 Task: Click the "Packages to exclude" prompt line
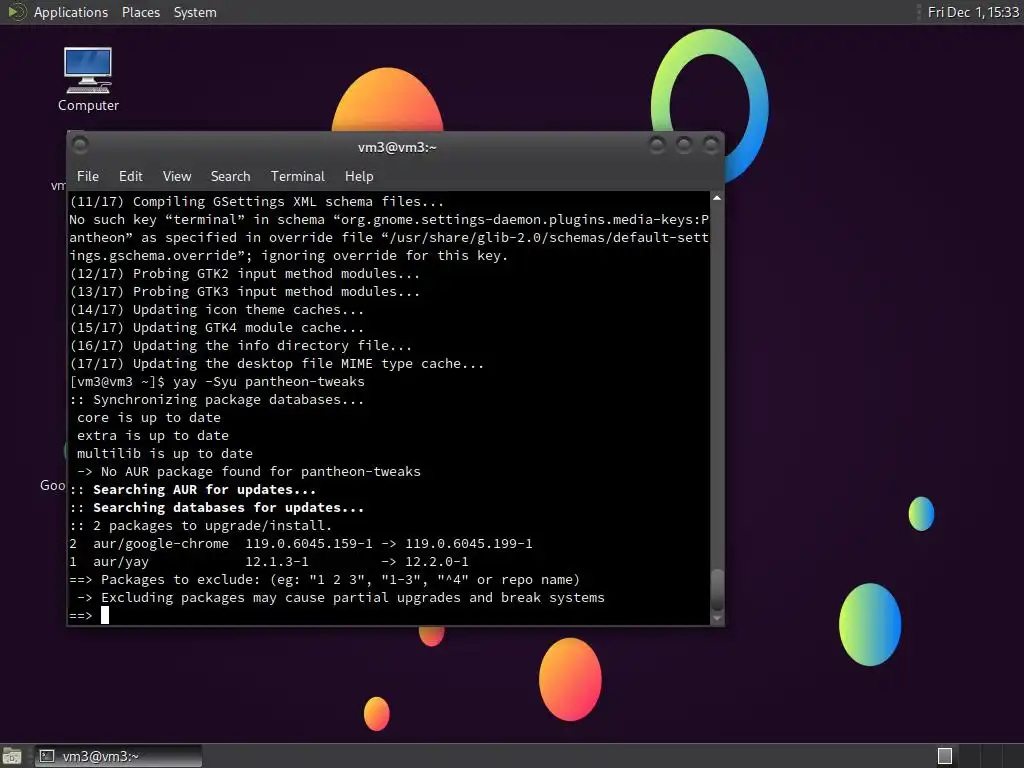tap(325, 580)
